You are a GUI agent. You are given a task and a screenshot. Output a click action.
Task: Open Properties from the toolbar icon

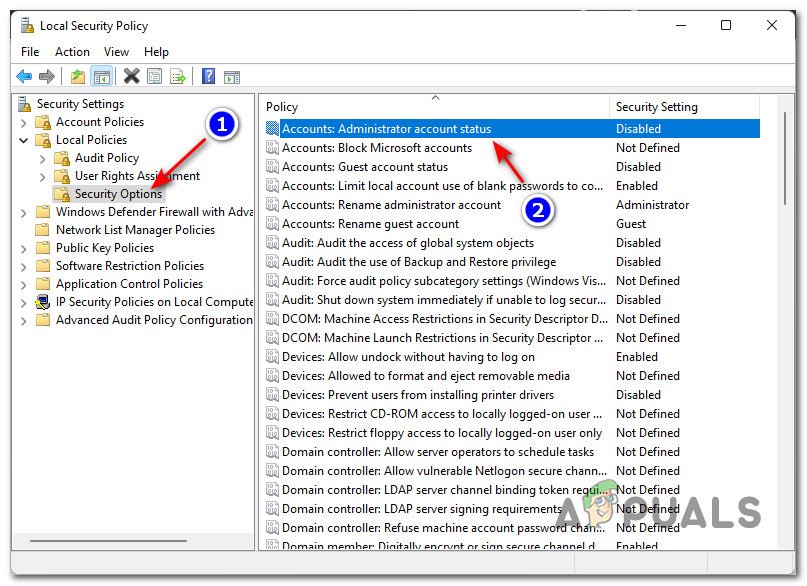click(x=154, y=76)
